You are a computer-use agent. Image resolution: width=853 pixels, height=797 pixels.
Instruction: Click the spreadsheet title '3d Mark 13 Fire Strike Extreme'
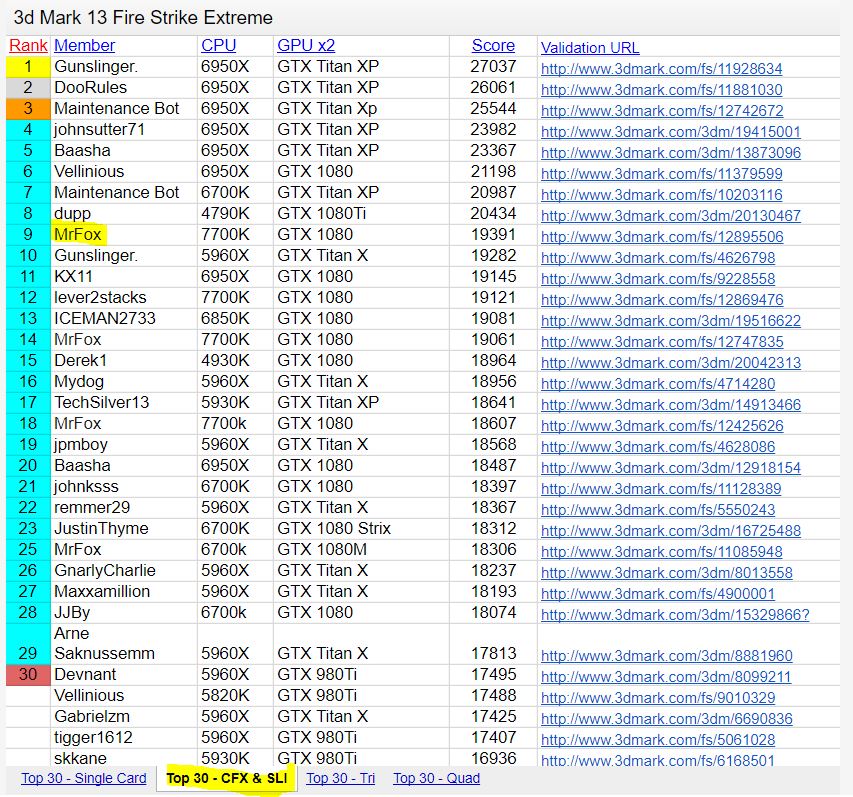click(143, 18)
